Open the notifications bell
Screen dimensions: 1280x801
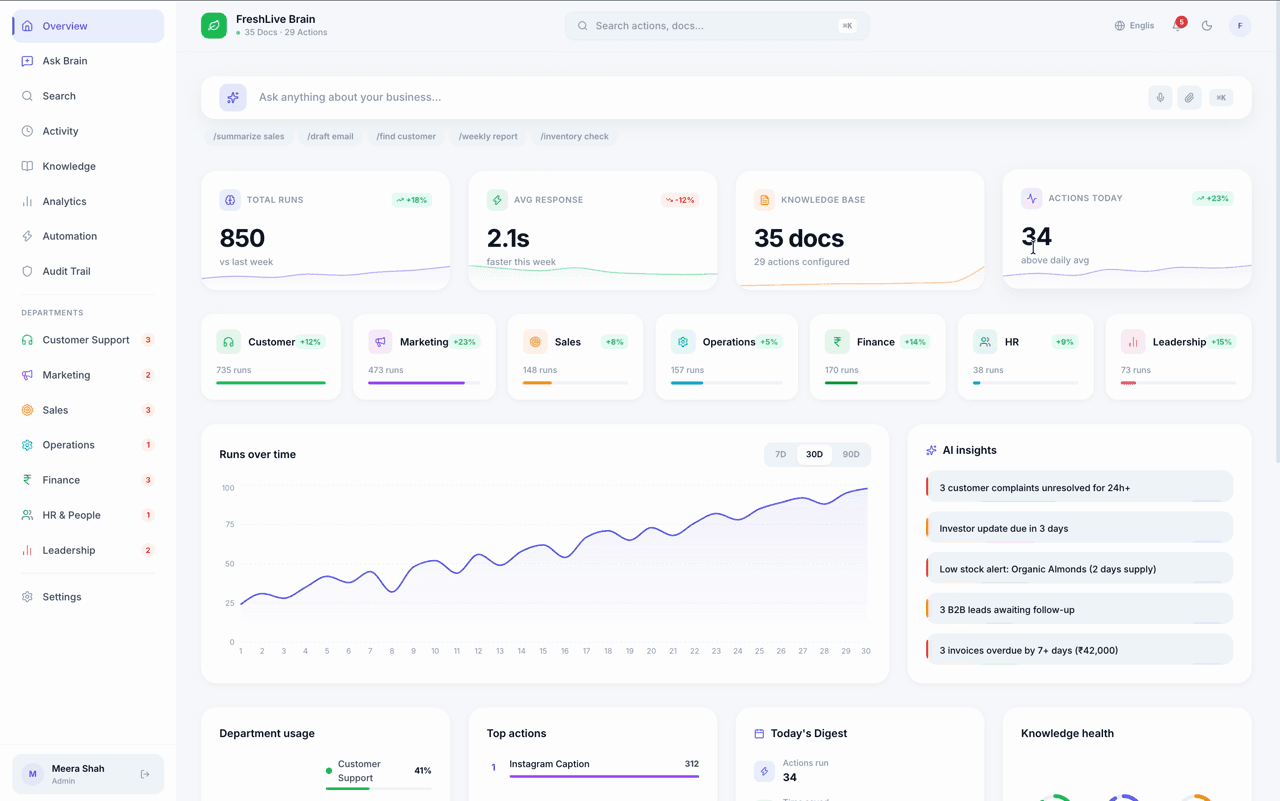click(1178, 26)
